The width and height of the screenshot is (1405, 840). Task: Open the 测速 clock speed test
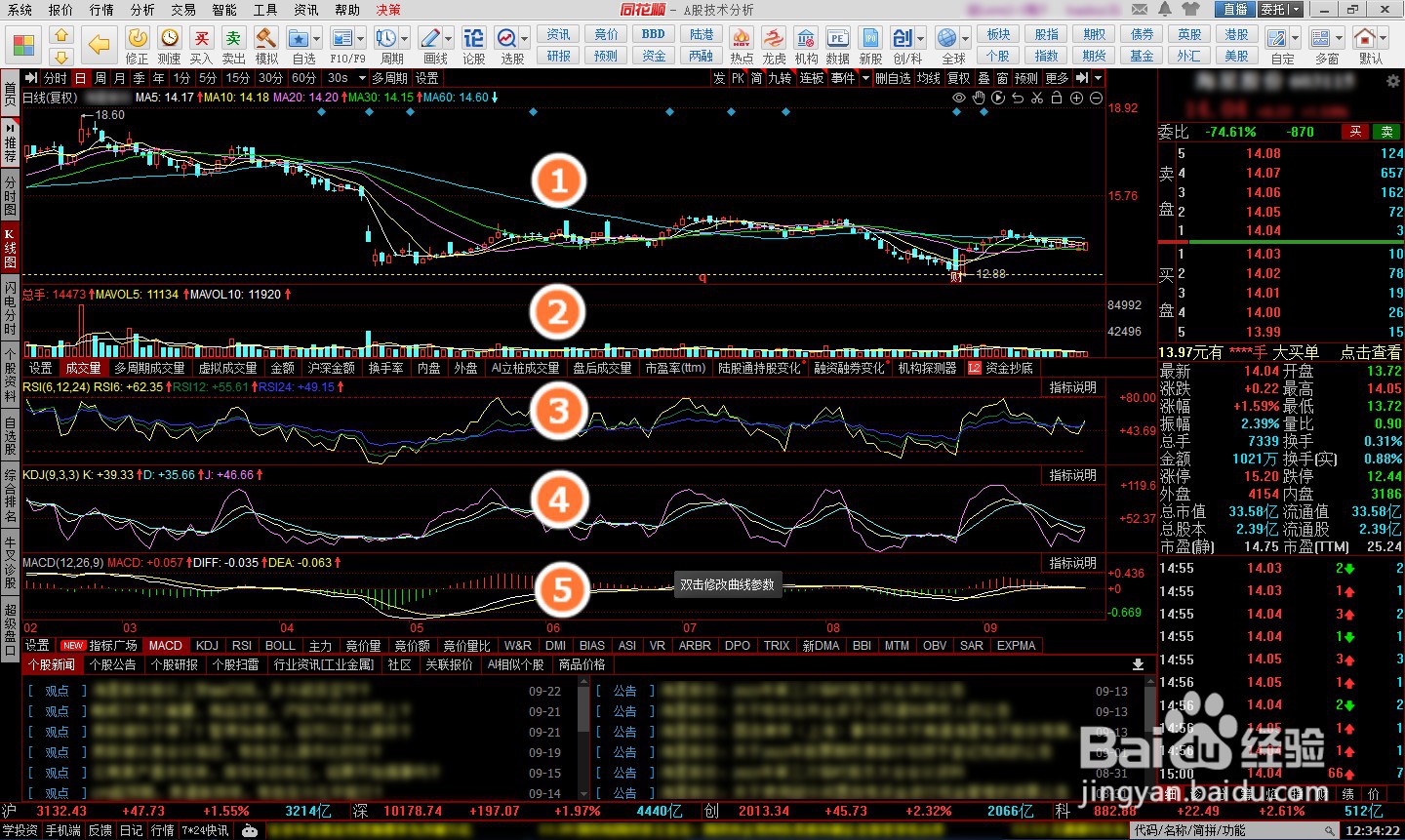click(x=170, y=37)
